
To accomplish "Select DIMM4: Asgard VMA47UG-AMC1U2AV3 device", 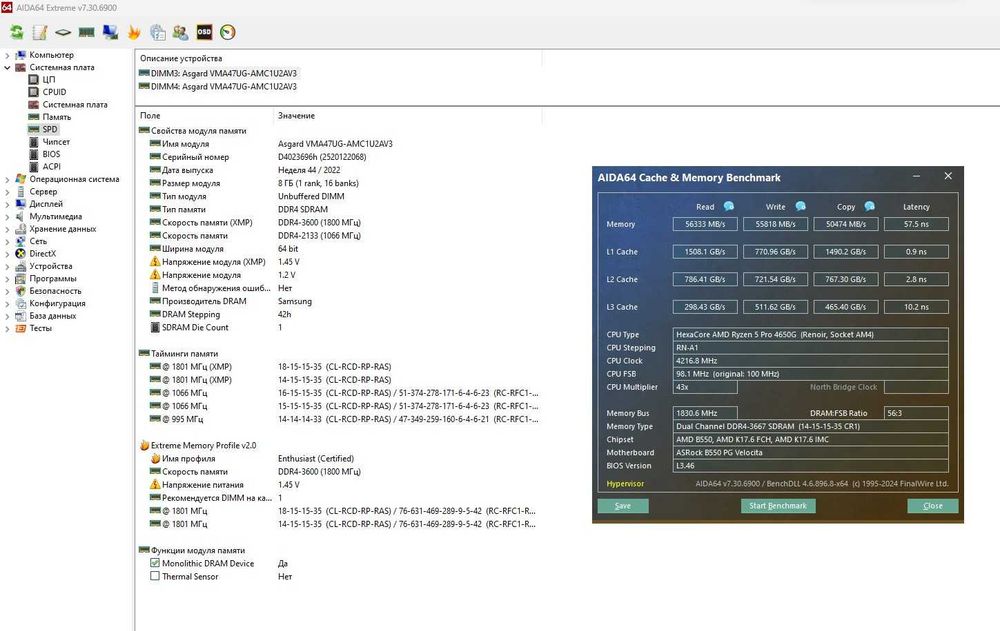I will tap(223, 87).
